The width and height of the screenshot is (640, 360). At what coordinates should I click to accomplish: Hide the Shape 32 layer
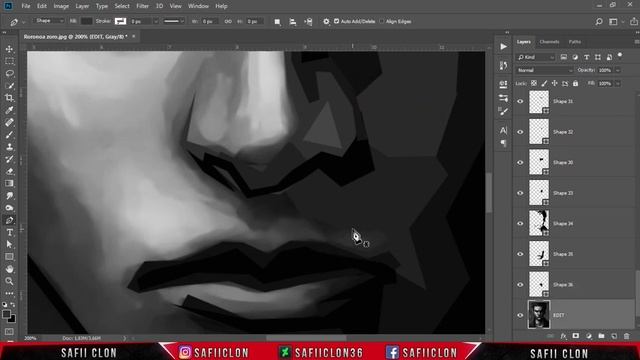(x=520, y=132)
